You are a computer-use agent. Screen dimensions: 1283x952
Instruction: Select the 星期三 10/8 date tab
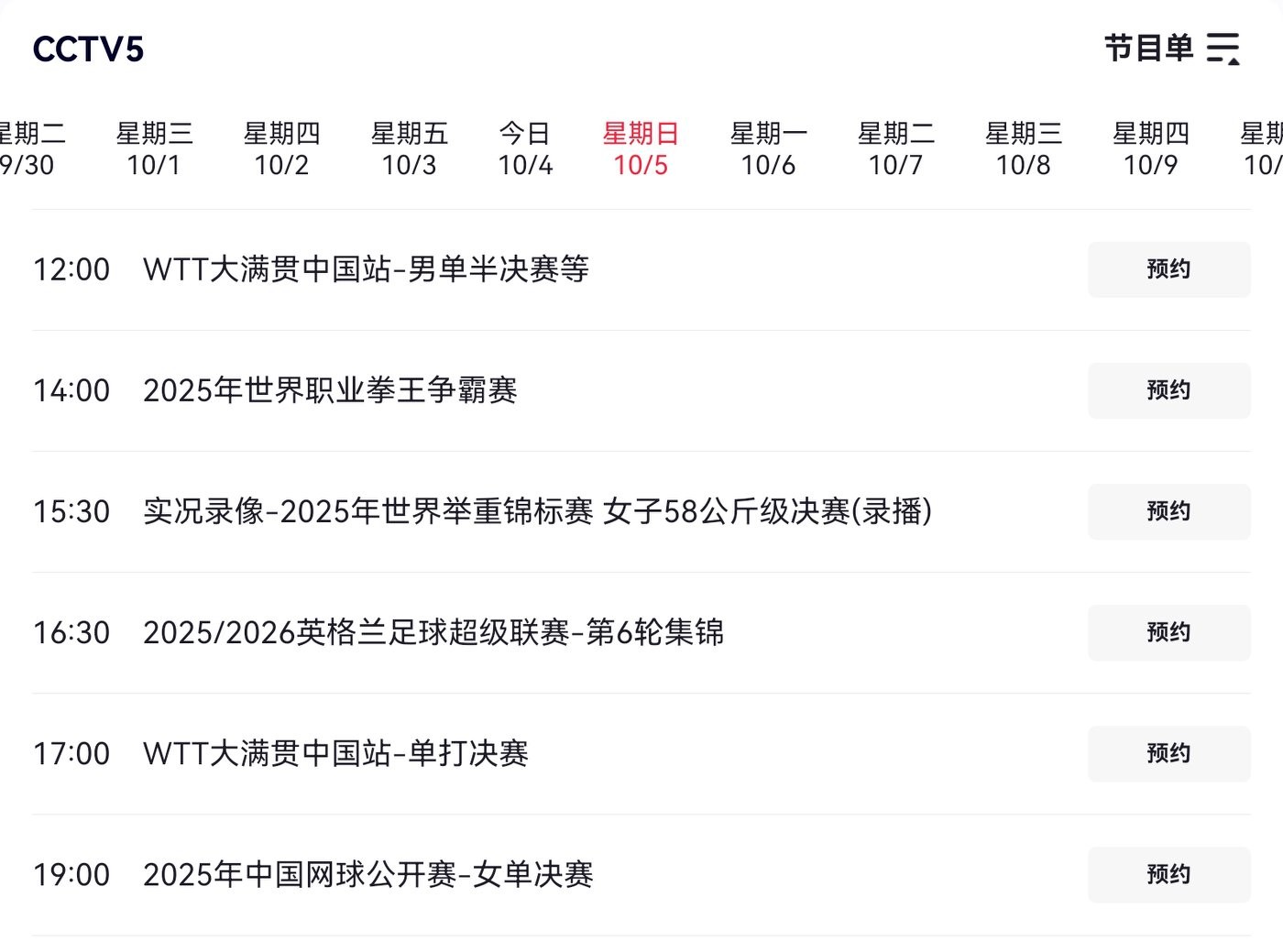tap(1023, 149)
